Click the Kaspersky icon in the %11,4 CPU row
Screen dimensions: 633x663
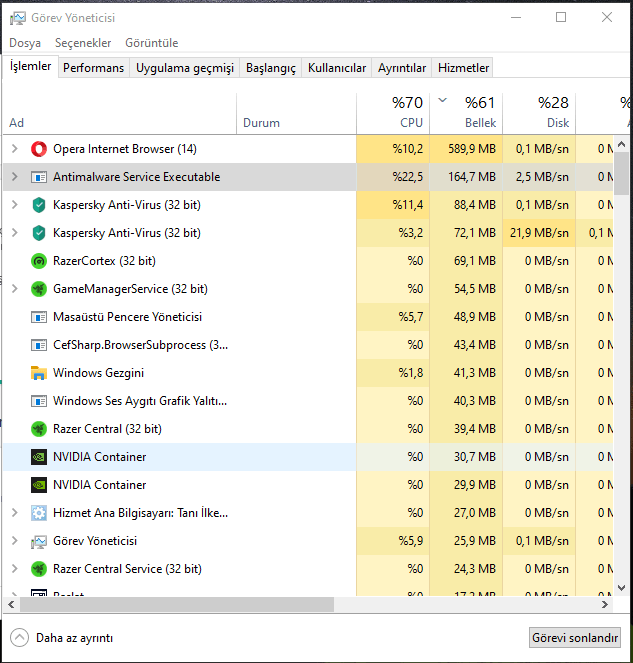[x=39, y=205]
